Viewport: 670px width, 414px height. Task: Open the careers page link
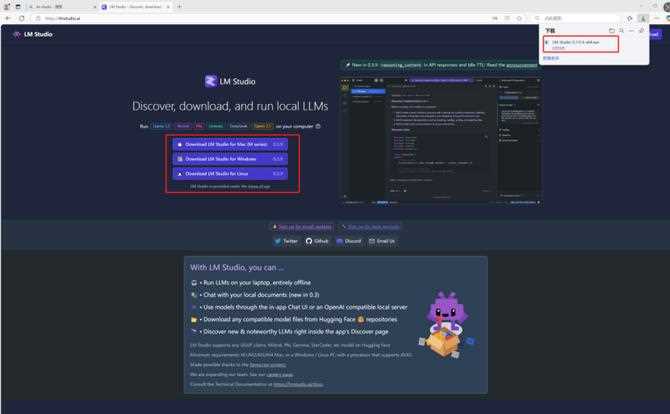click(280, 375)
